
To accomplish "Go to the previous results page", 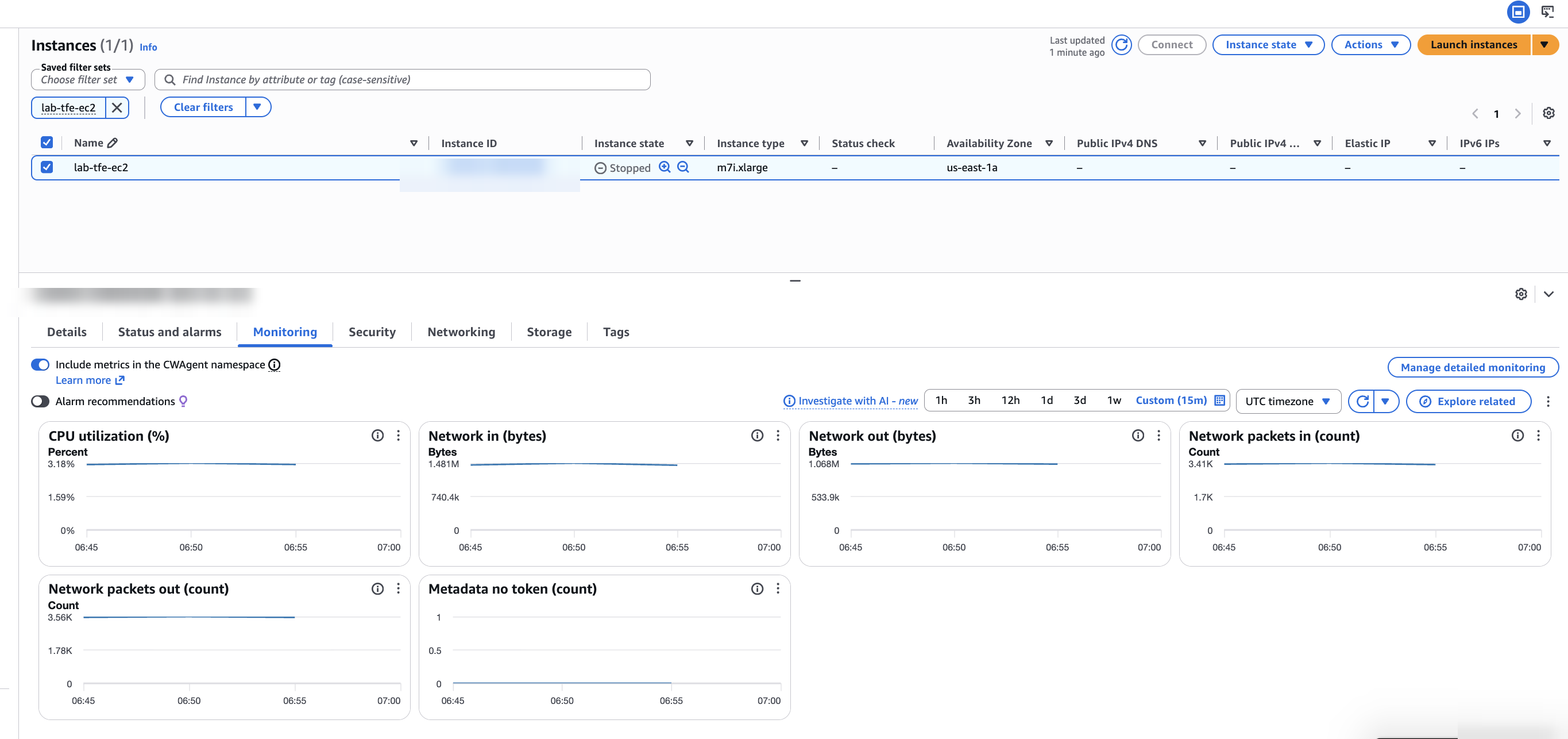I will click(1475, 114).
